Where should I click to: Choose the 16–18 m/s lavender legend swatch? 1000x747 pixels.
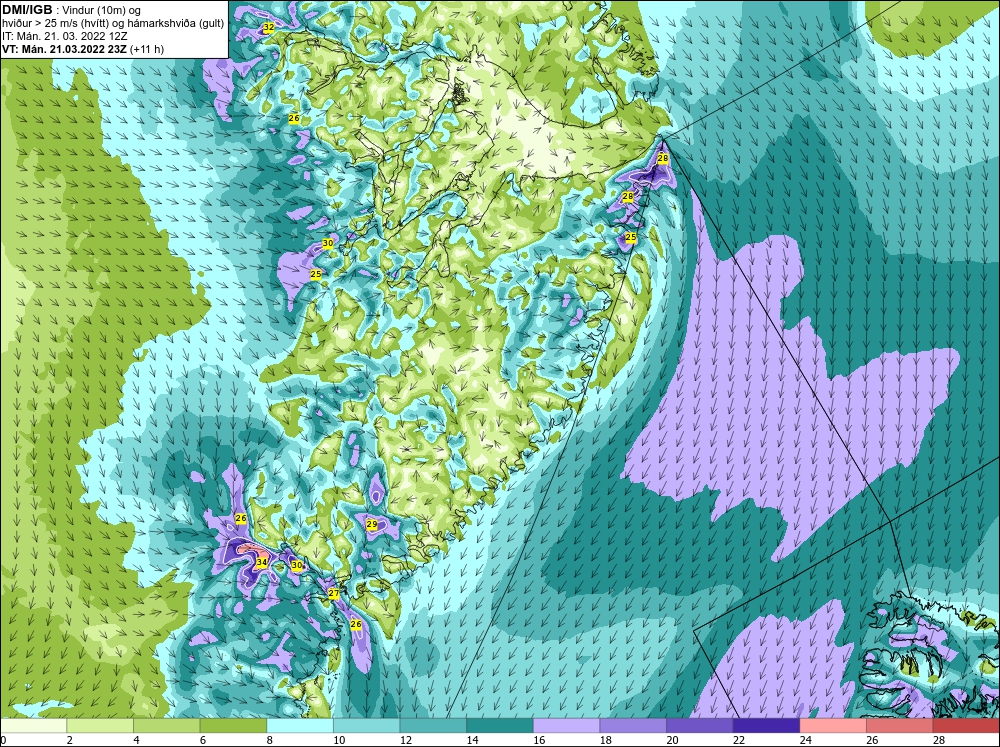tap(566, 726)
